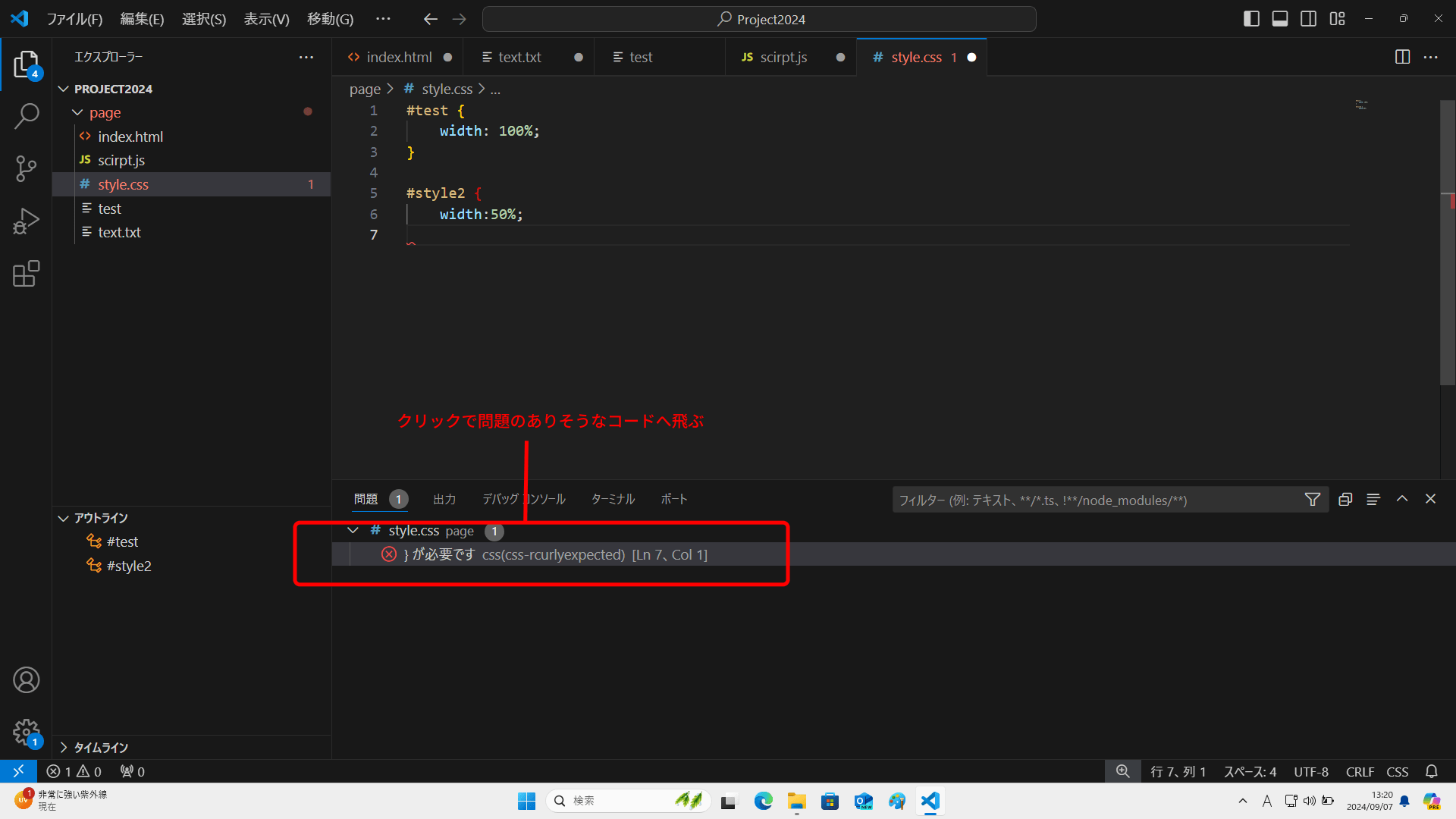Open the ターミナル terminal panel tab
Image resolution: width=1456 pixels, height=819 pixels.
click(x=613, y=499)
